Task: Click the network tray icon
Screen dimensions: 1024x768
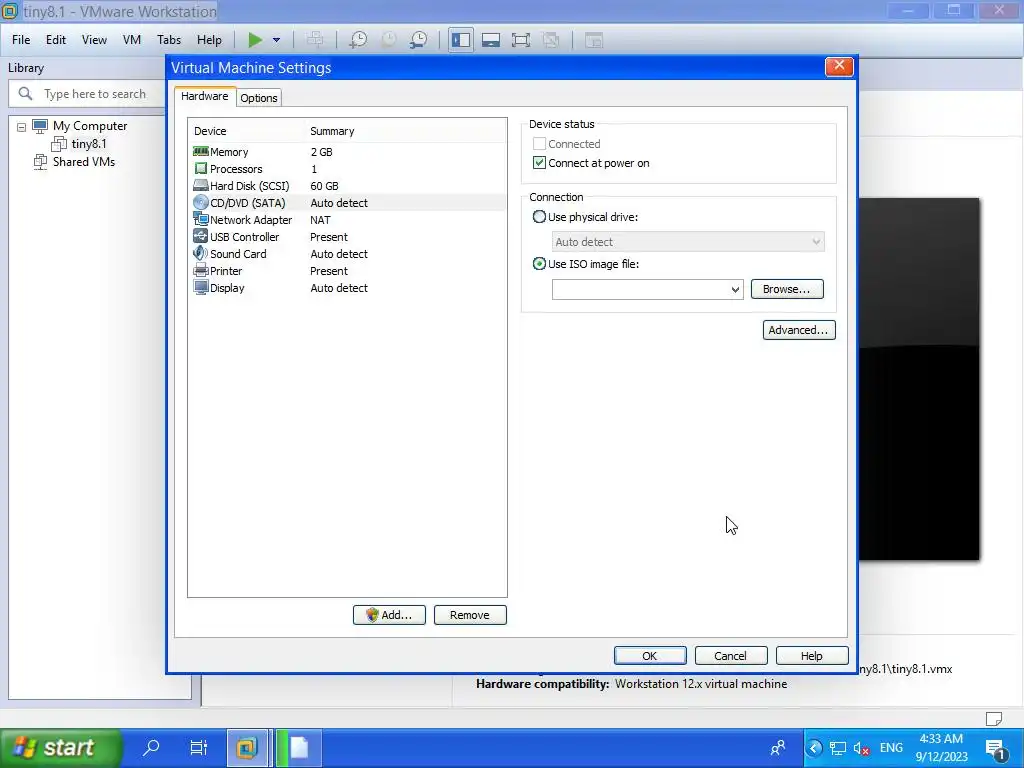Action: pos(837,748)
